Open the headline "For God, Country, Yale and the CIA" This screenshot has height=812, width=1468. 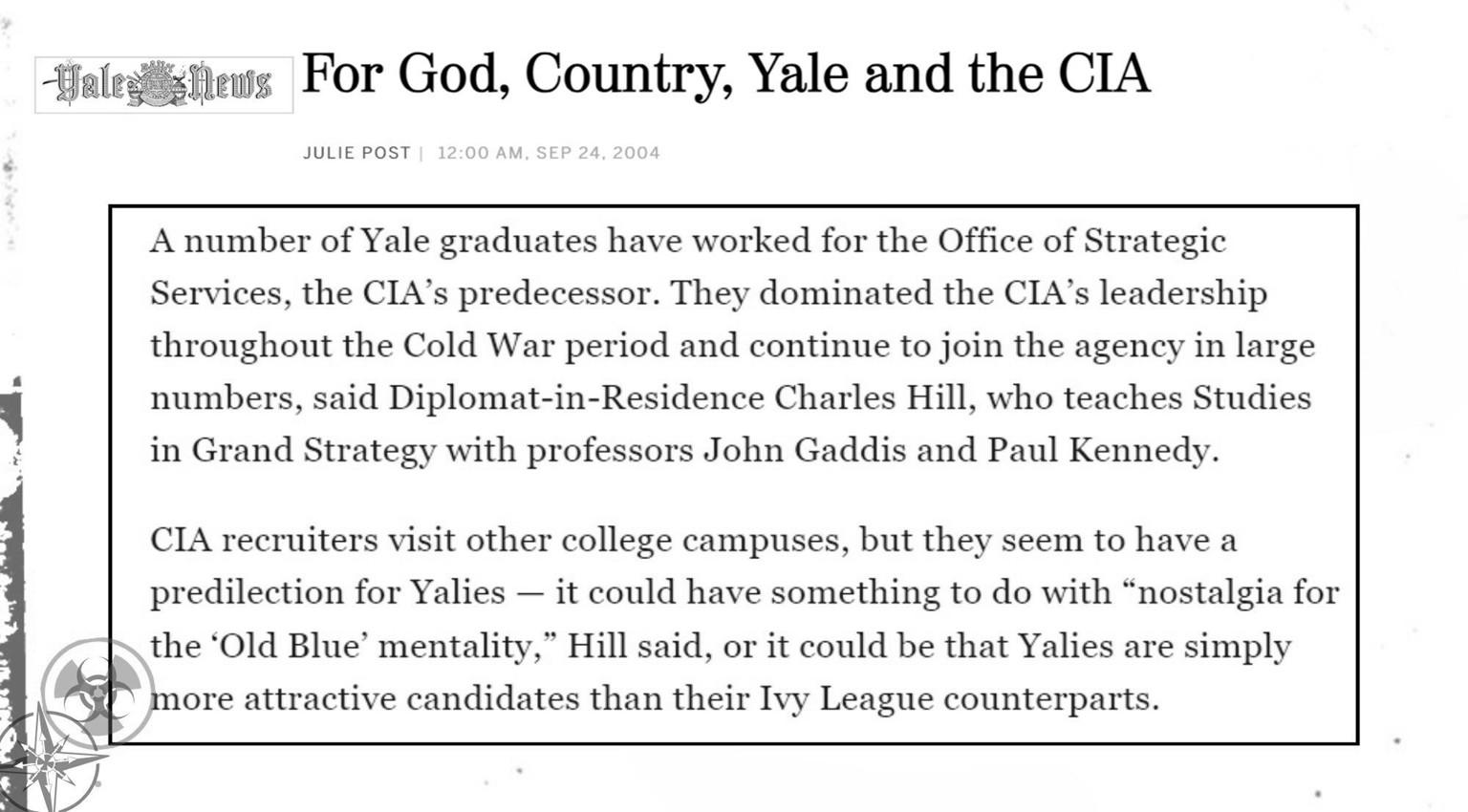(x=725, y=74)
